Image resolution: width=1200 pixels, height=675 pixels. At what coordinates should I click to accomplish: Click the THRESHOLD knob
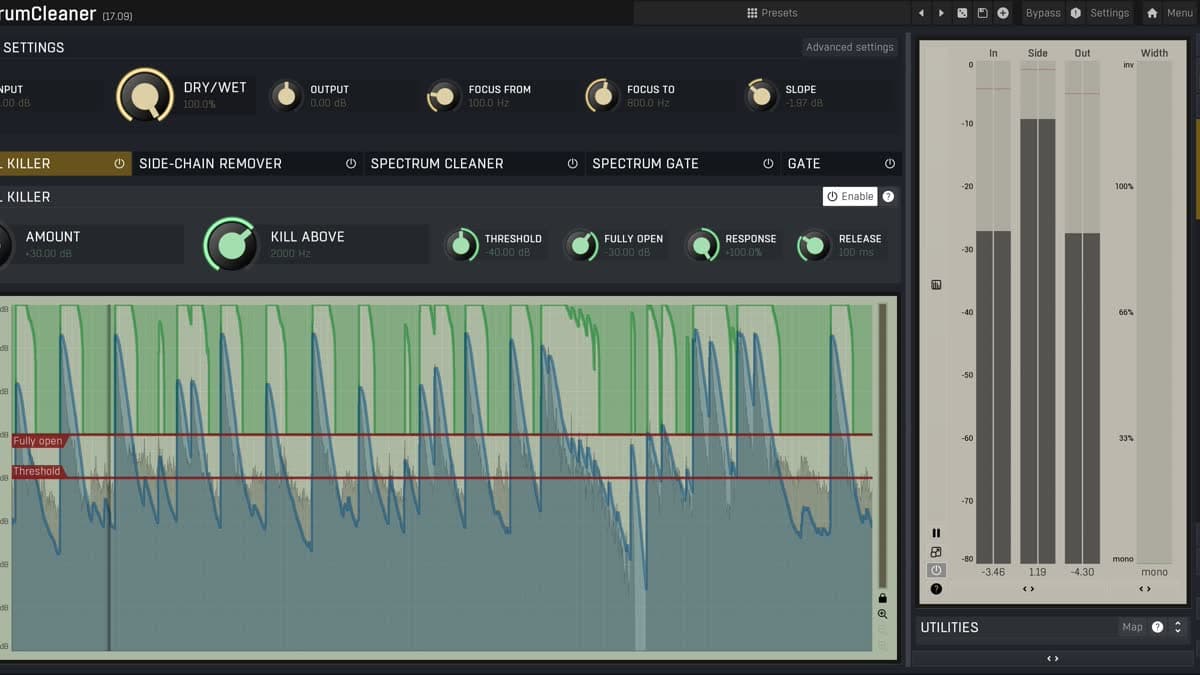coord(461,245)
